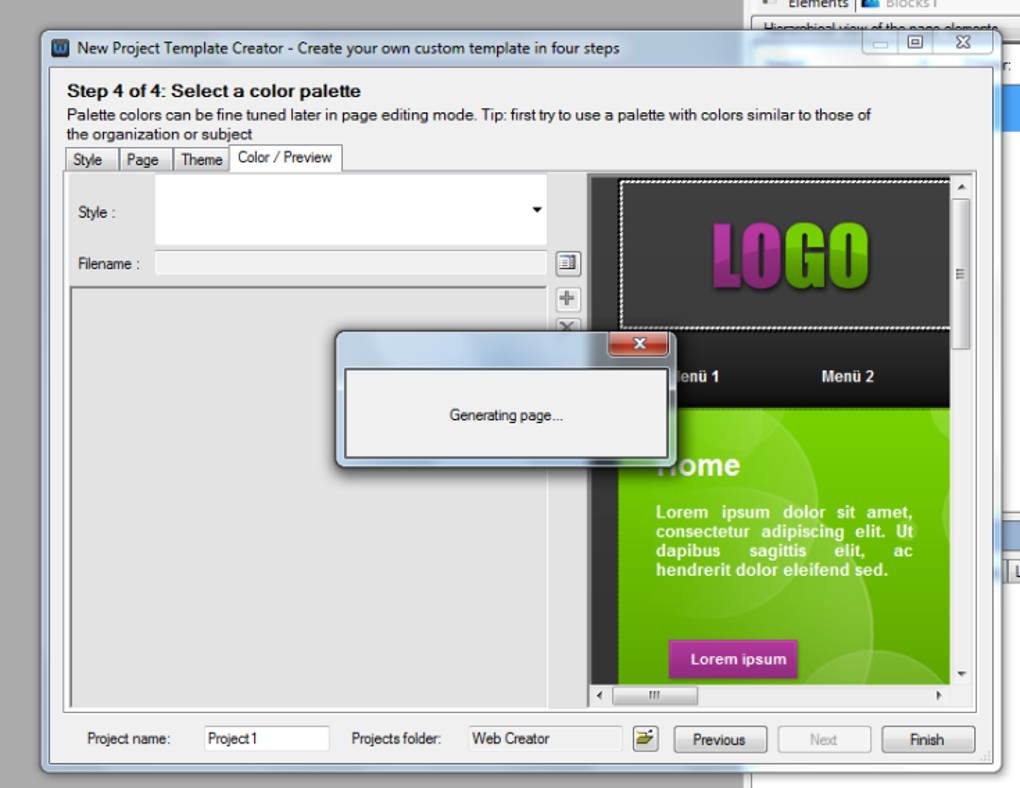Screen dimensions: 1020x788
Task: Click the Elements tab in background window
Action: pos(816,4)
